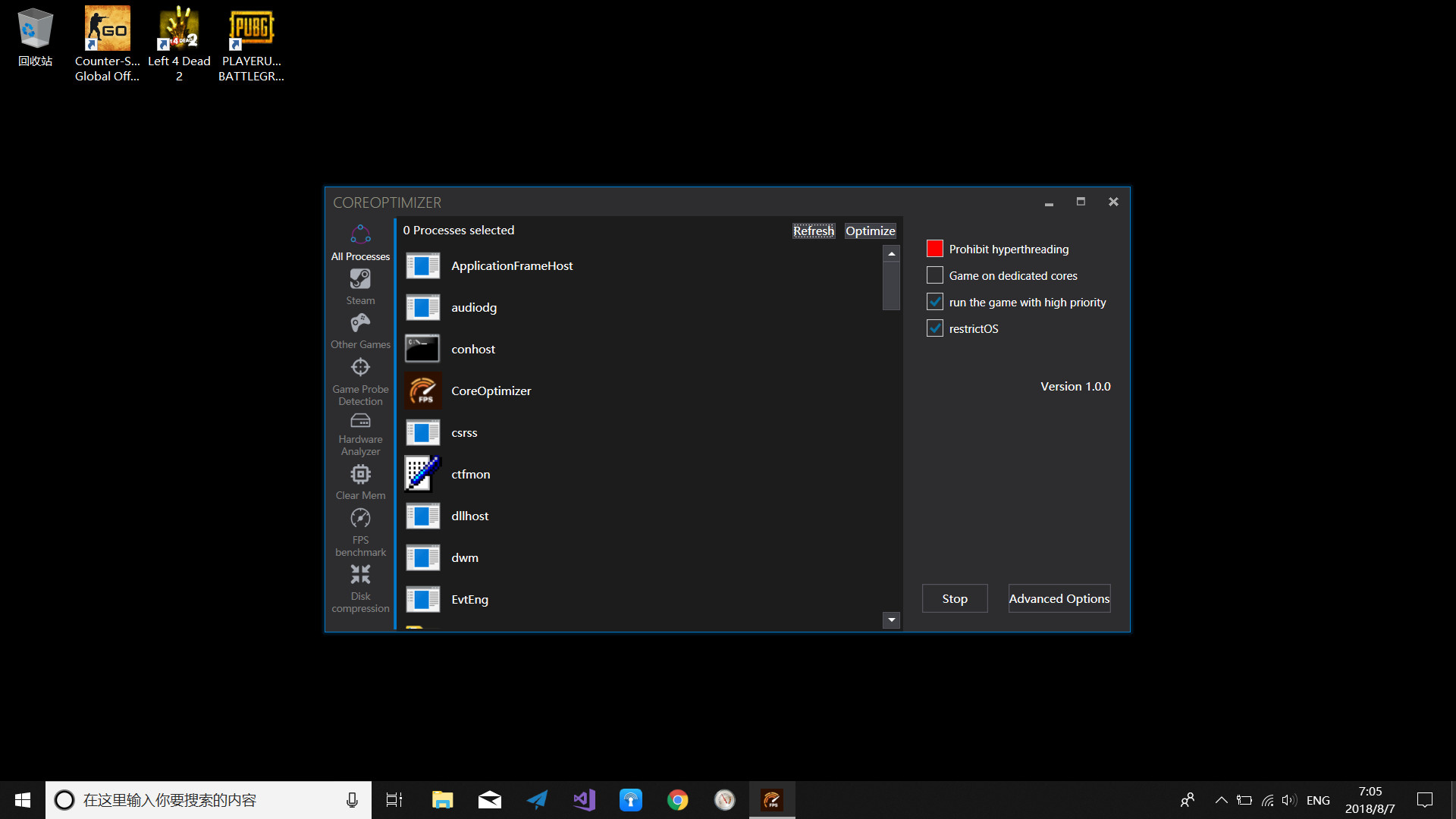Image resolution: width=1456 pixels, height=819 pixels.
Task: Disable run the game with high priority
Action: pos(934,302)
